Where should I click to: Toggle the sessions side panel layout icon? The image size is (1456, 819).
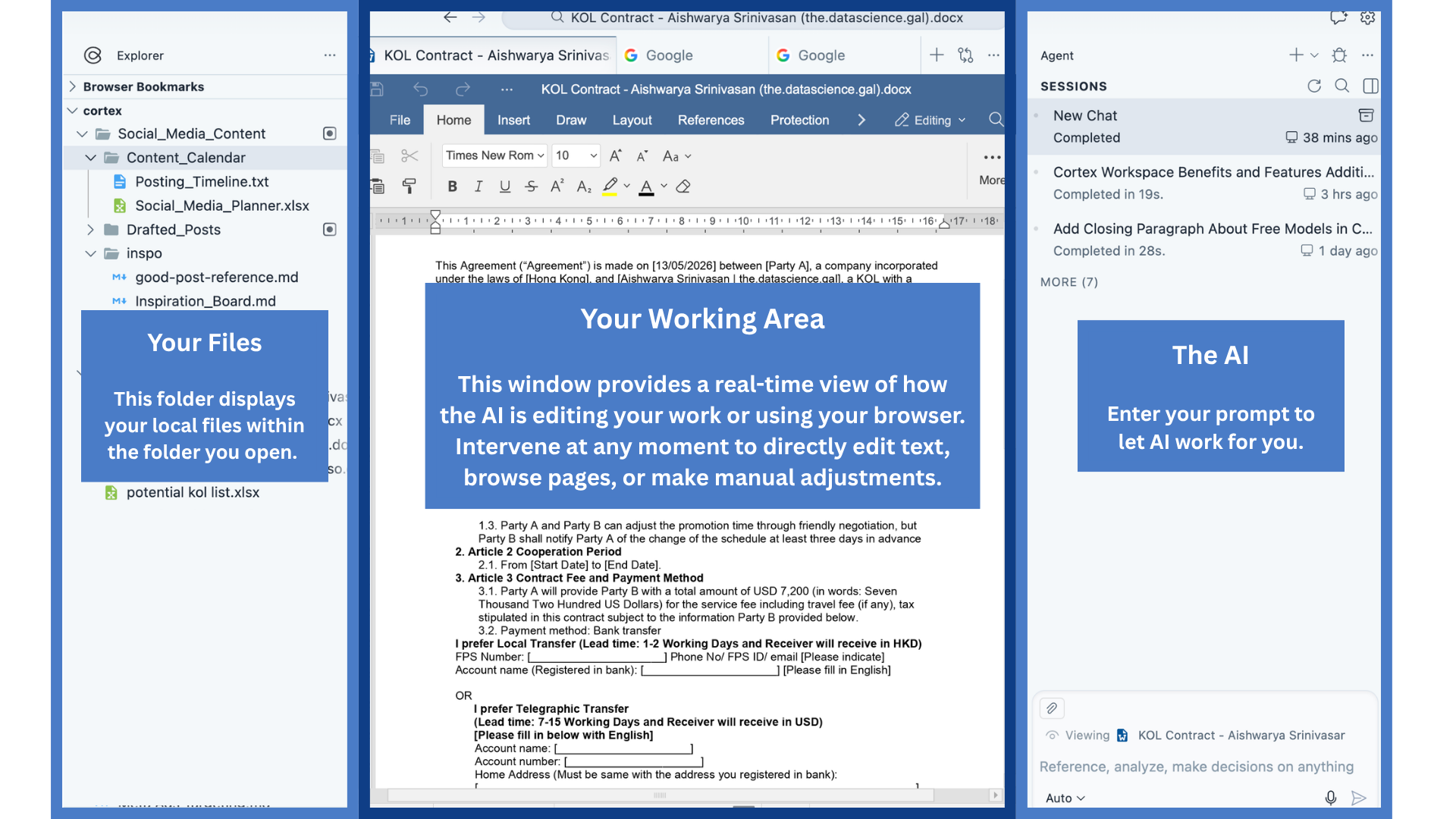pyautogui.click(x=1370, y=86)
